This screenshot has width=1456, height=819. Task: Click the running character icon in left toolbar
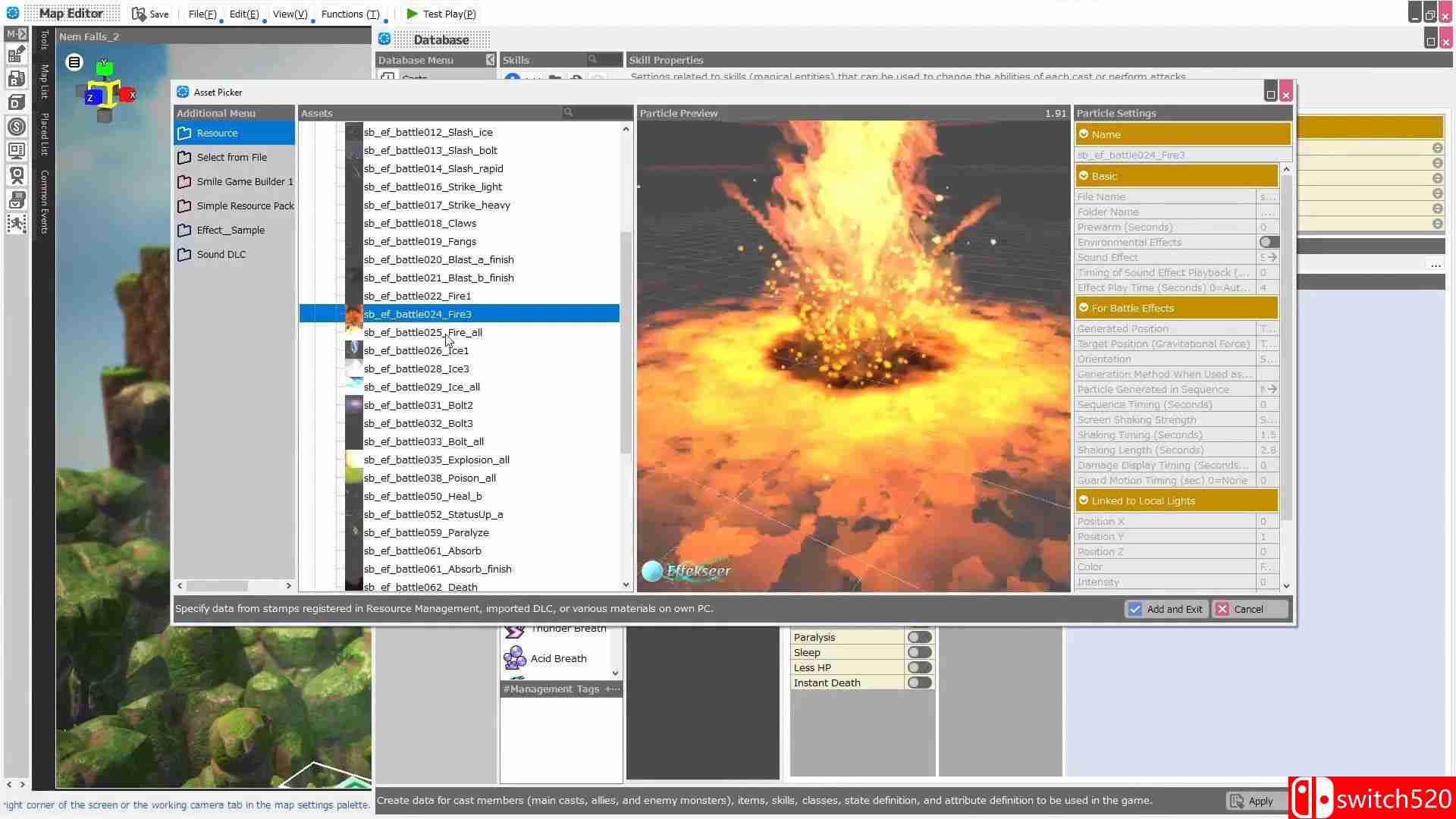pos(16,224)
